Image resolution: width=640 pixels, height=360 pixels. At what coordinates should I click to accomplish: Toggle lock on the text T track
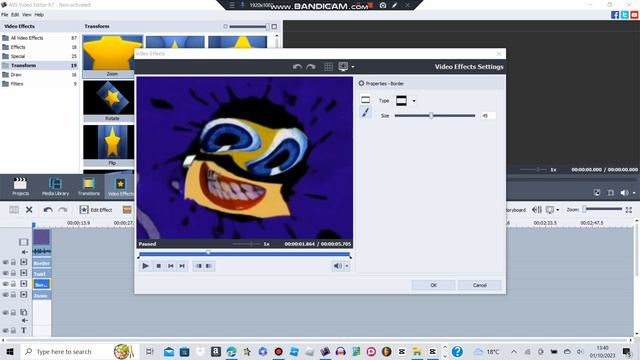[13, 330]
